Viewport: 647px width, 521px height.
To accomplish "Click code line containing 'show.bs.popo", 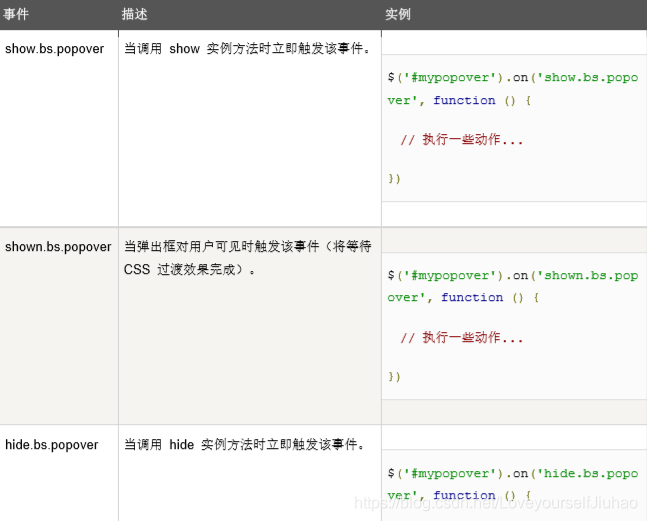I will tap(513, 78).
